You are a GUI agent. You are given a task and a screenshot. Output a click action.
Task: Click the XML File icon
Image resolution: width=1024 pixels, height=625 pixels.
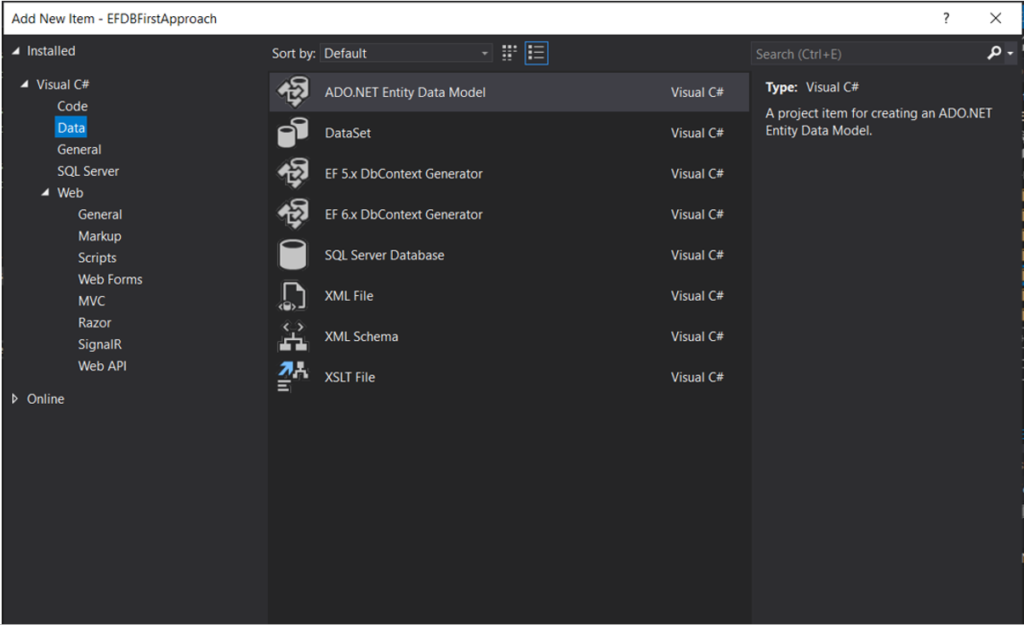pos(293,296)
